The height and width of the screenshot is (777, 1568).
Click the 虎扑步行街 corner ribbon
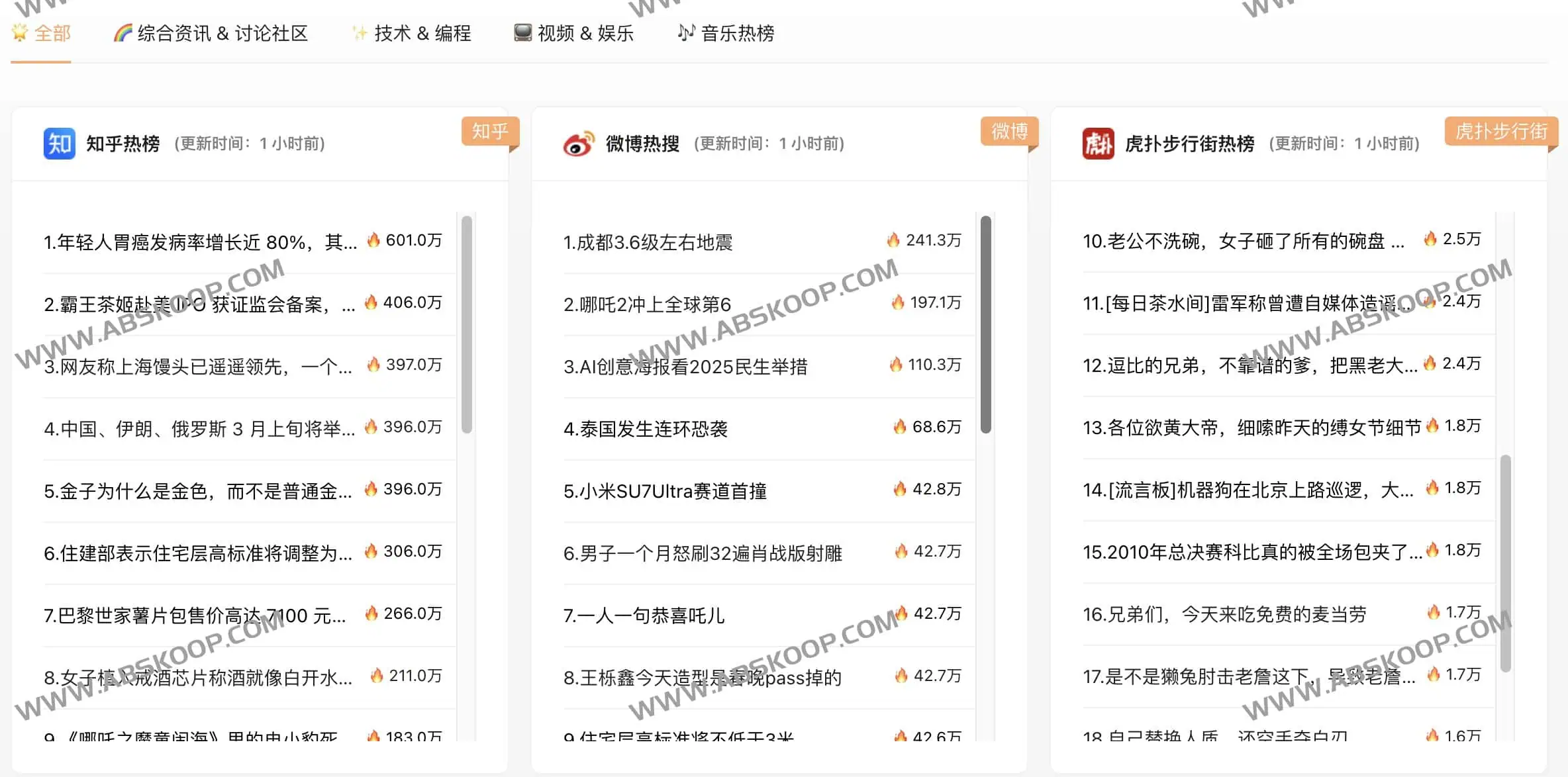tap(1500, 132)
